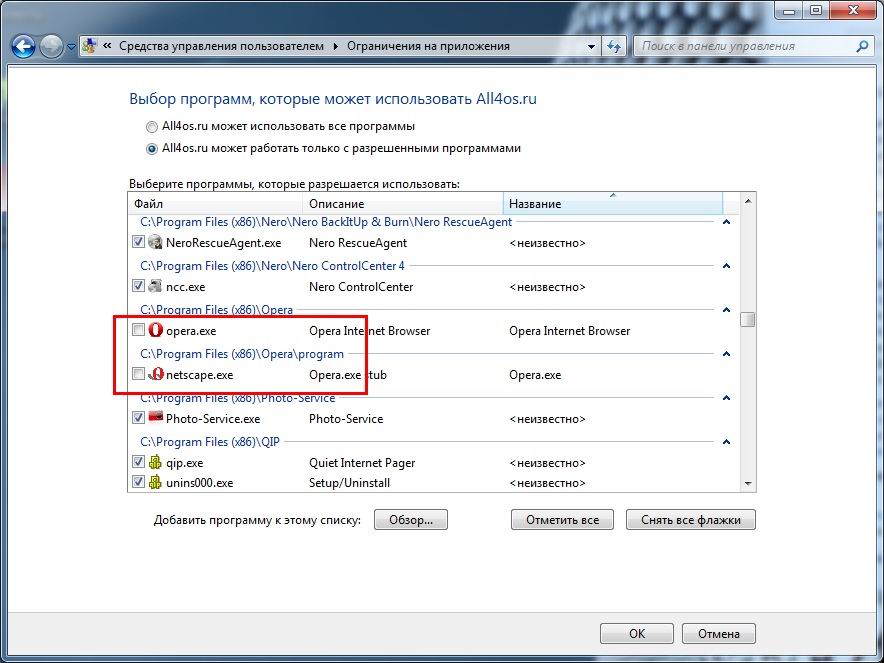
Task: Click the 'Отметить все' button
Action: click(563, 520)
